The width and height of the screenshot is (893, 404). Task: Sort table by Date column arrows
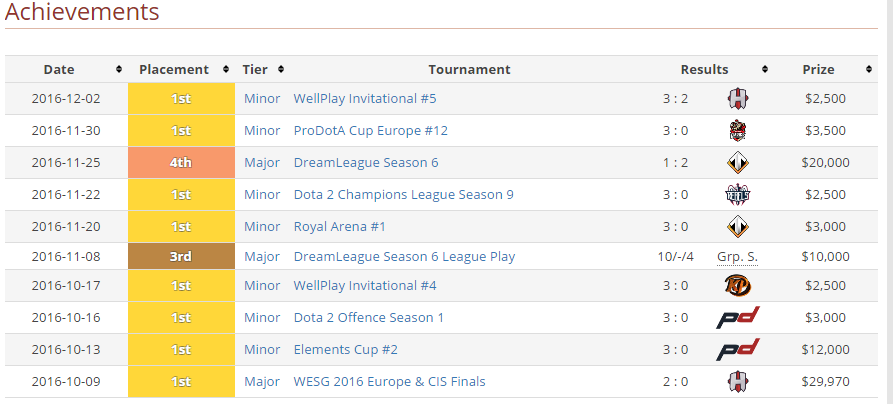click(119, 70)
